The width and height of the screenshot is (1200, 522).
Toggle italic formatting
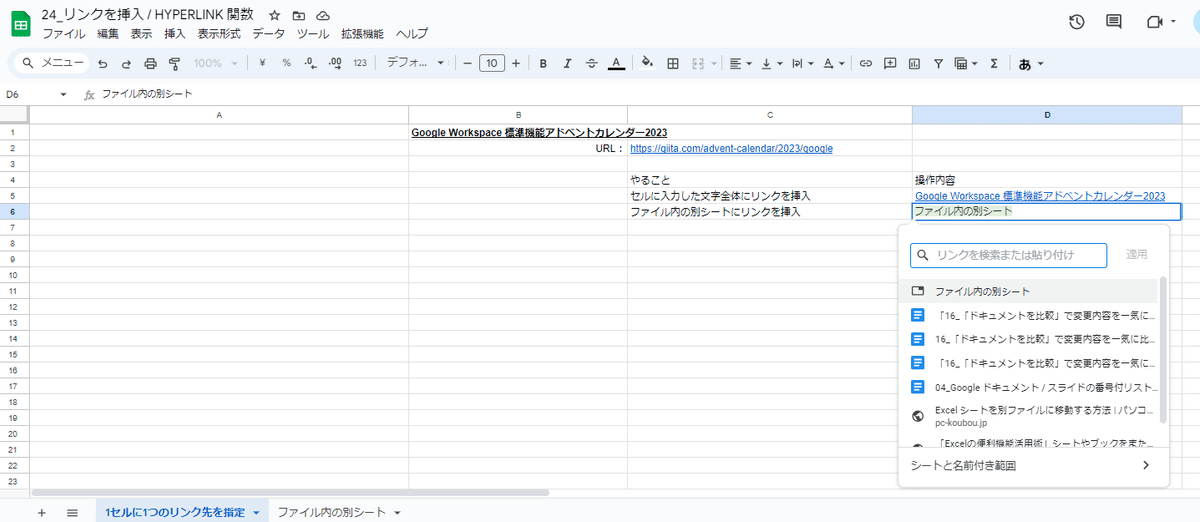coord(567,63)
